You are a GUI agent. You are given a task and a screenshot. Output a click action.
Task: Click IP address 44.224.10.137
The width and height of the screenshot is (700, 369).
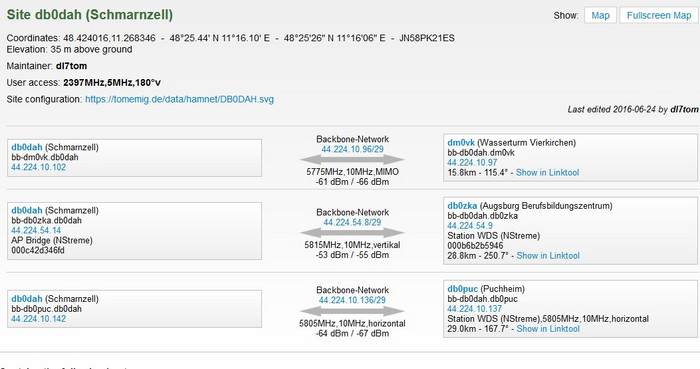(x=475, y=309)
